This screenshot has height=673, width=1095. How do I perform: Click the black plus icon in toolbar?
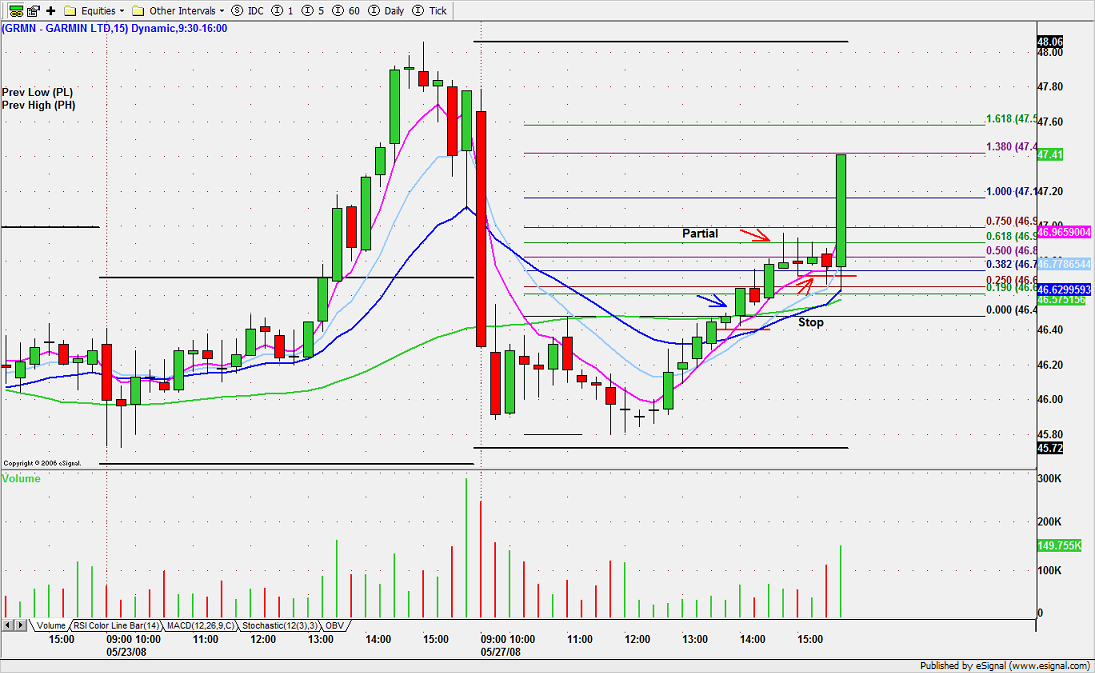pos(50,10)
